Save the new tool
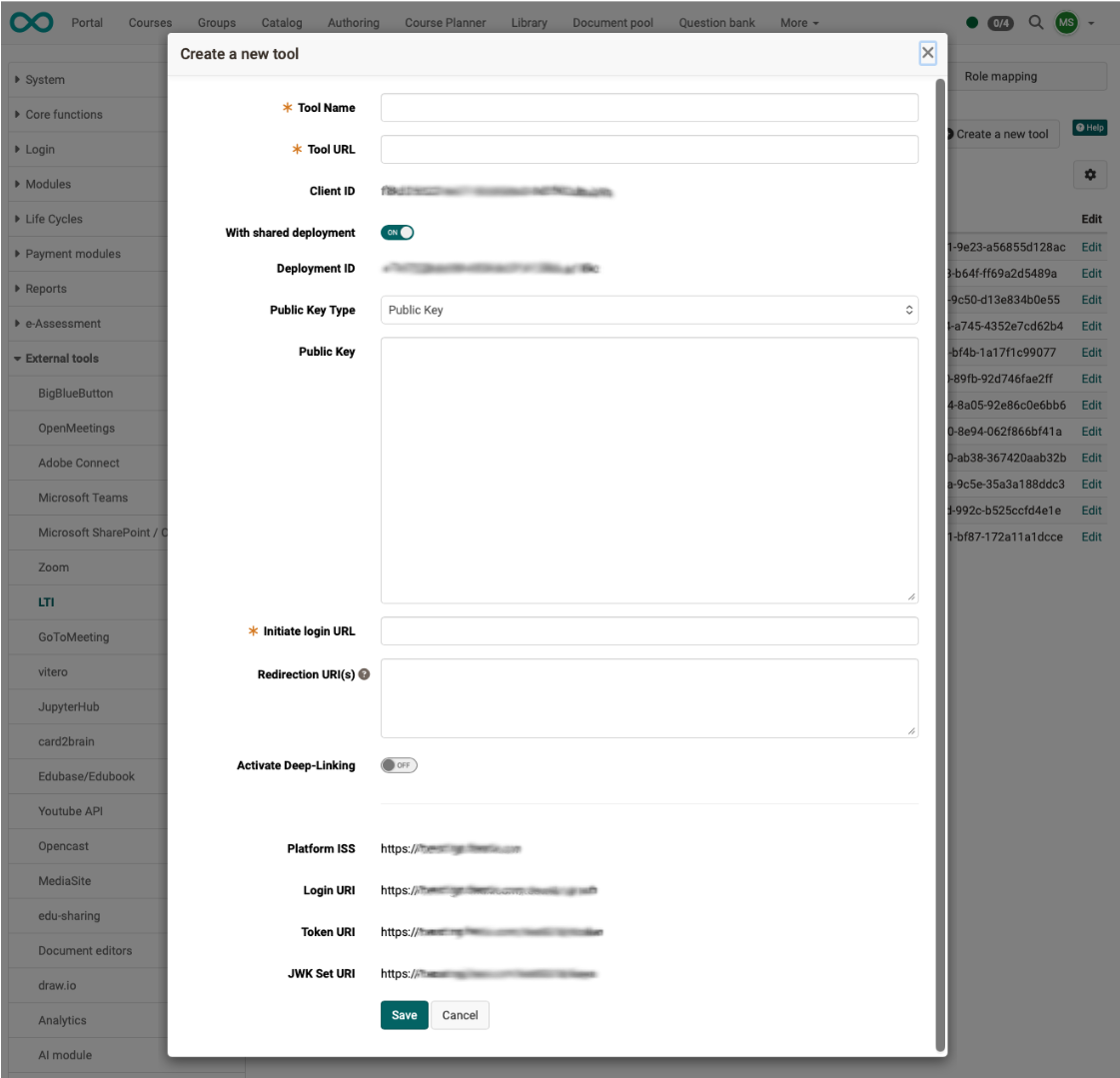 pyautogui.click(x=404, y=1014)
